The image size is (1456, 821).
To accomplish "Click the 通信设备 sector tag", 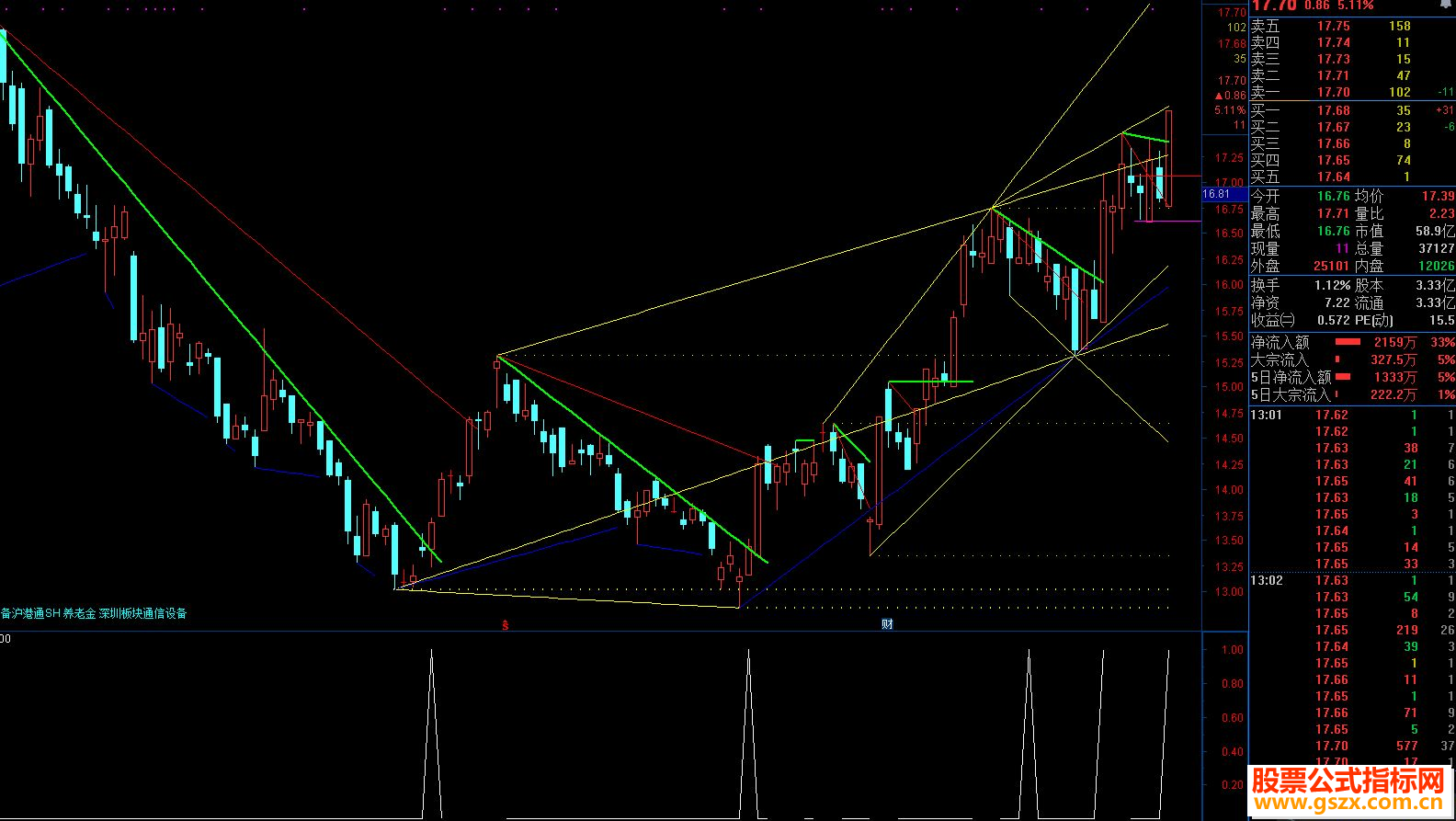I will pyautogui.click(x=165, y=613).
